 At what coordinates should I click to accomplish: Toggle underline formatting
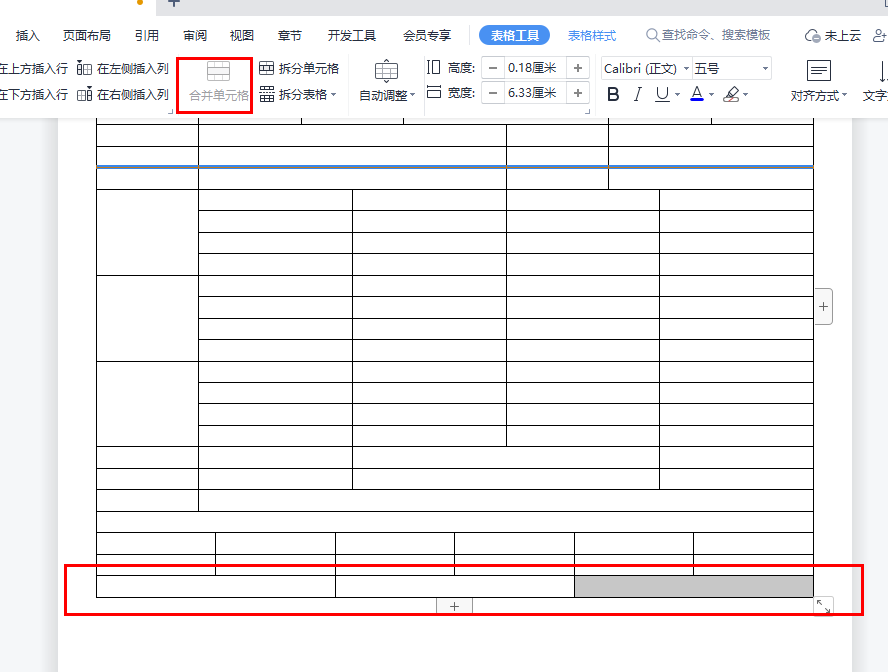tap(661, 94)
